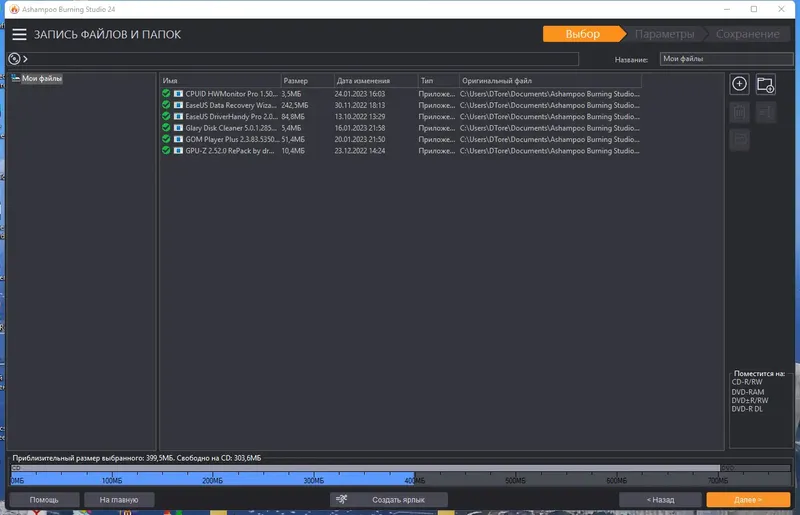
Task: Click the Название disc name field
Action: click(x=727, y=59)
